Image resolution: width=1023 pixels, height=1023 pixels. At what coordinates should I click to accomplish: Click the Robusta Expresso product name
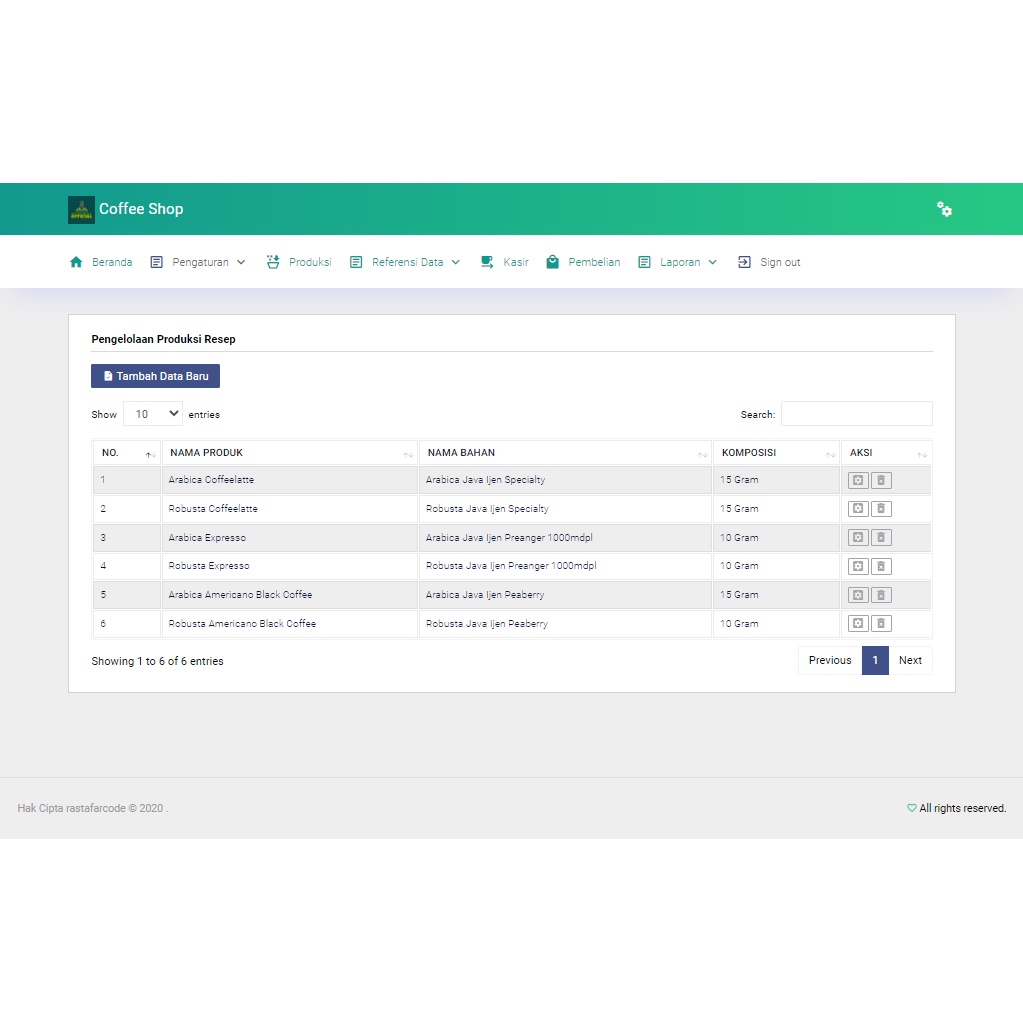(x=209, y=566)
